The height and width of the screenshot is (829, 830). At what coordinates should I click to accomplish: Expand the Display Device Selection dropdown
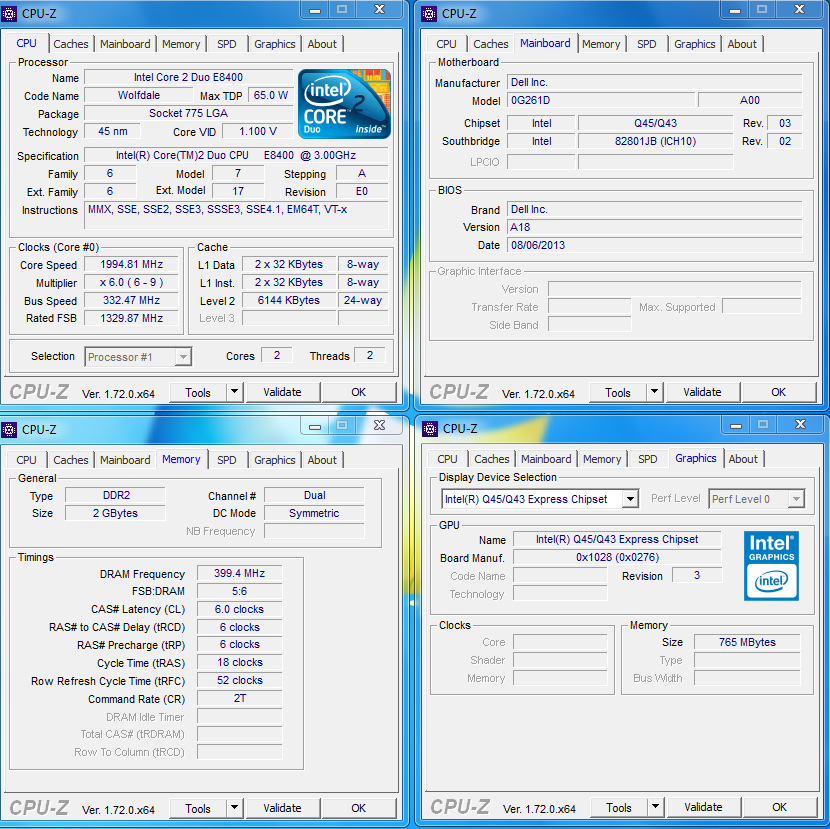(x=630, y=499)
